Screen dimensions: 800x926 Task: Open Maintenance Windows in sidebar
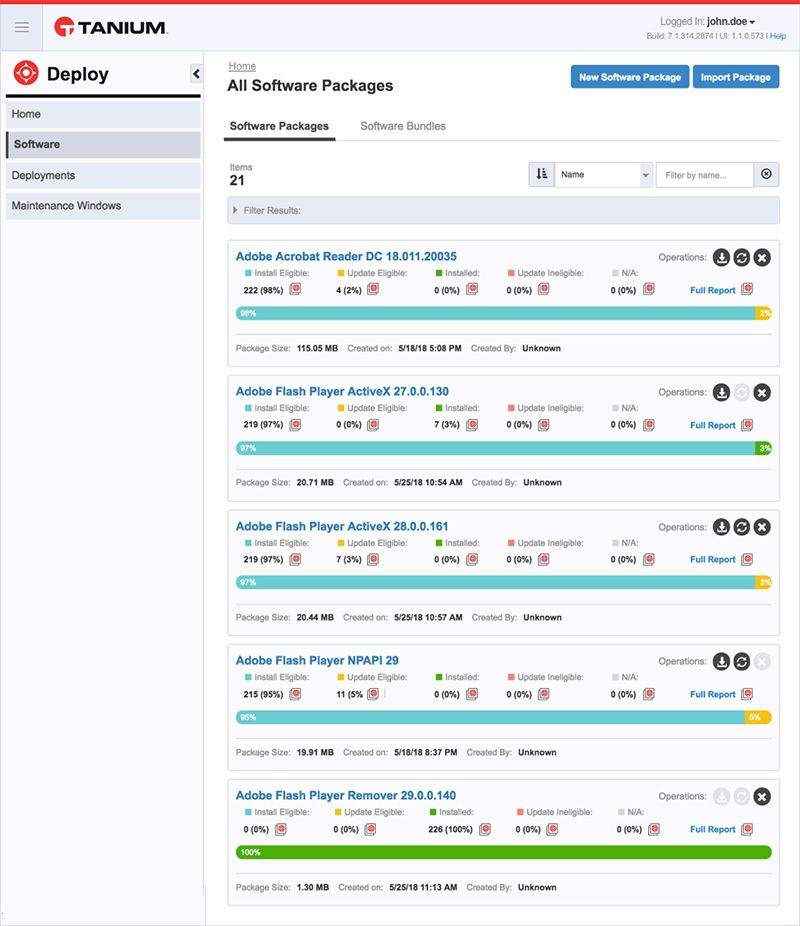[x=103, y=206]
